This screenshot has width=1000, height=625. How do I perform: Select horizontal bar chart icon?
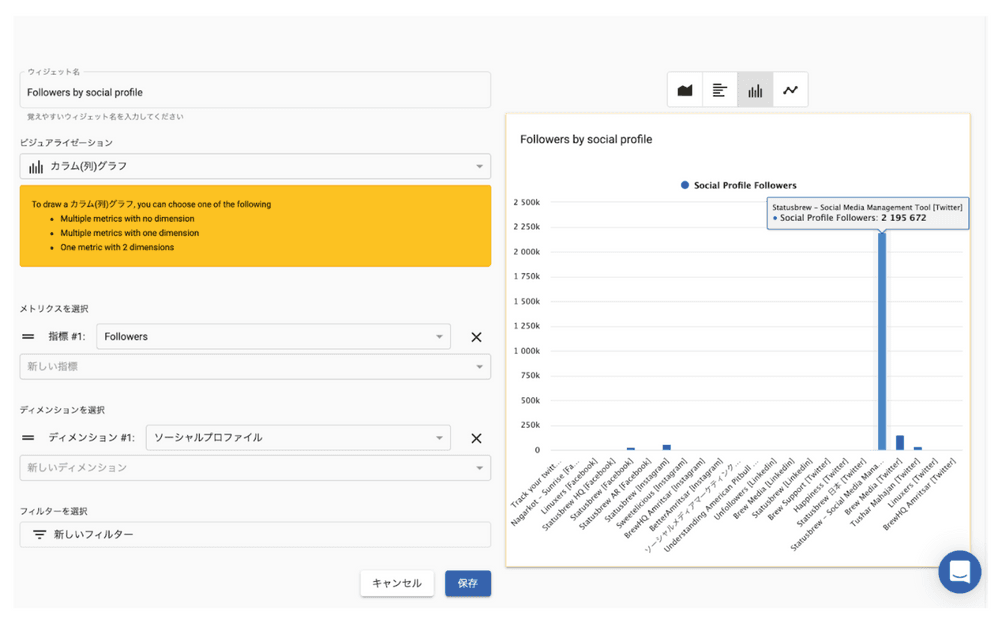[x=720, y=90]
